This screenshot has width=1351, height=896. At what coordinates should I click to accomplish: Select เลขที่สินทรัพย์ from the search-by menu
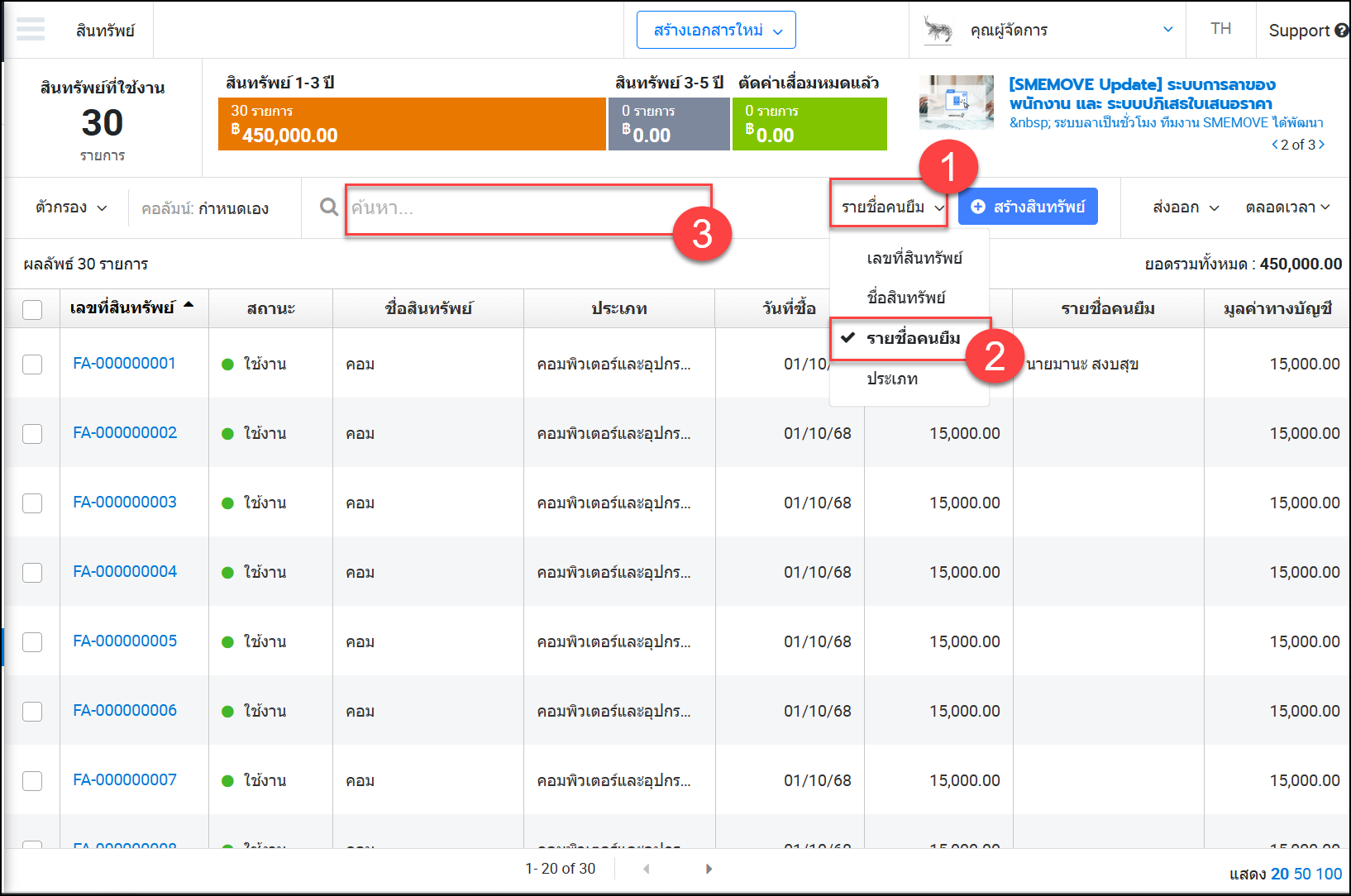pyautogui.click(x=914, y=259)
